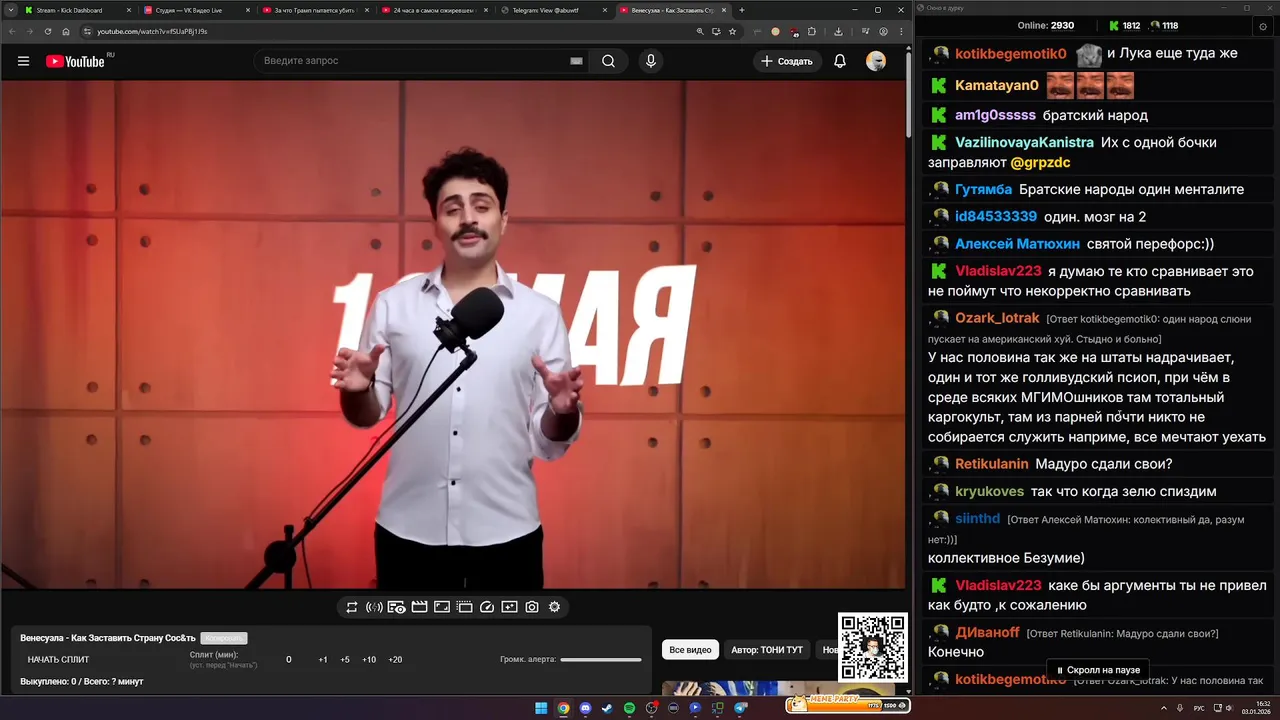
Task: Click the playback speed gauge icon
Action: pyautogui.click(x=487, y=607)
